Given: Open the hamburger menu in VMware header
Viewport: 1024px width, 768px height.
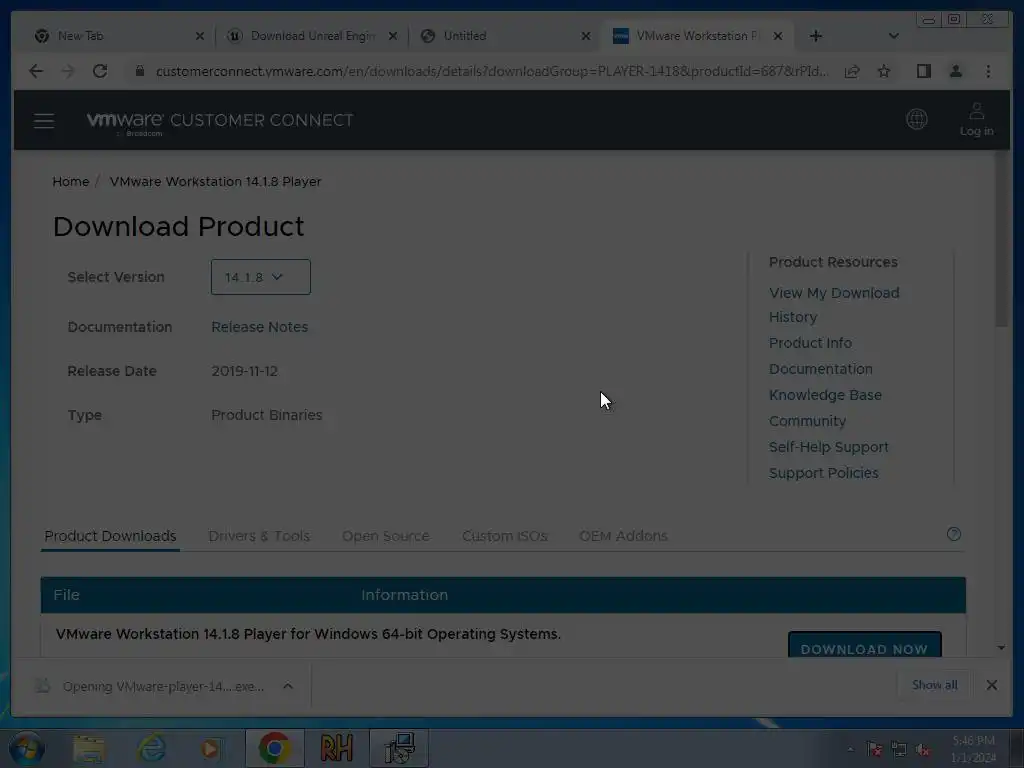Looking at the screenshot, I should pos(44,120).
